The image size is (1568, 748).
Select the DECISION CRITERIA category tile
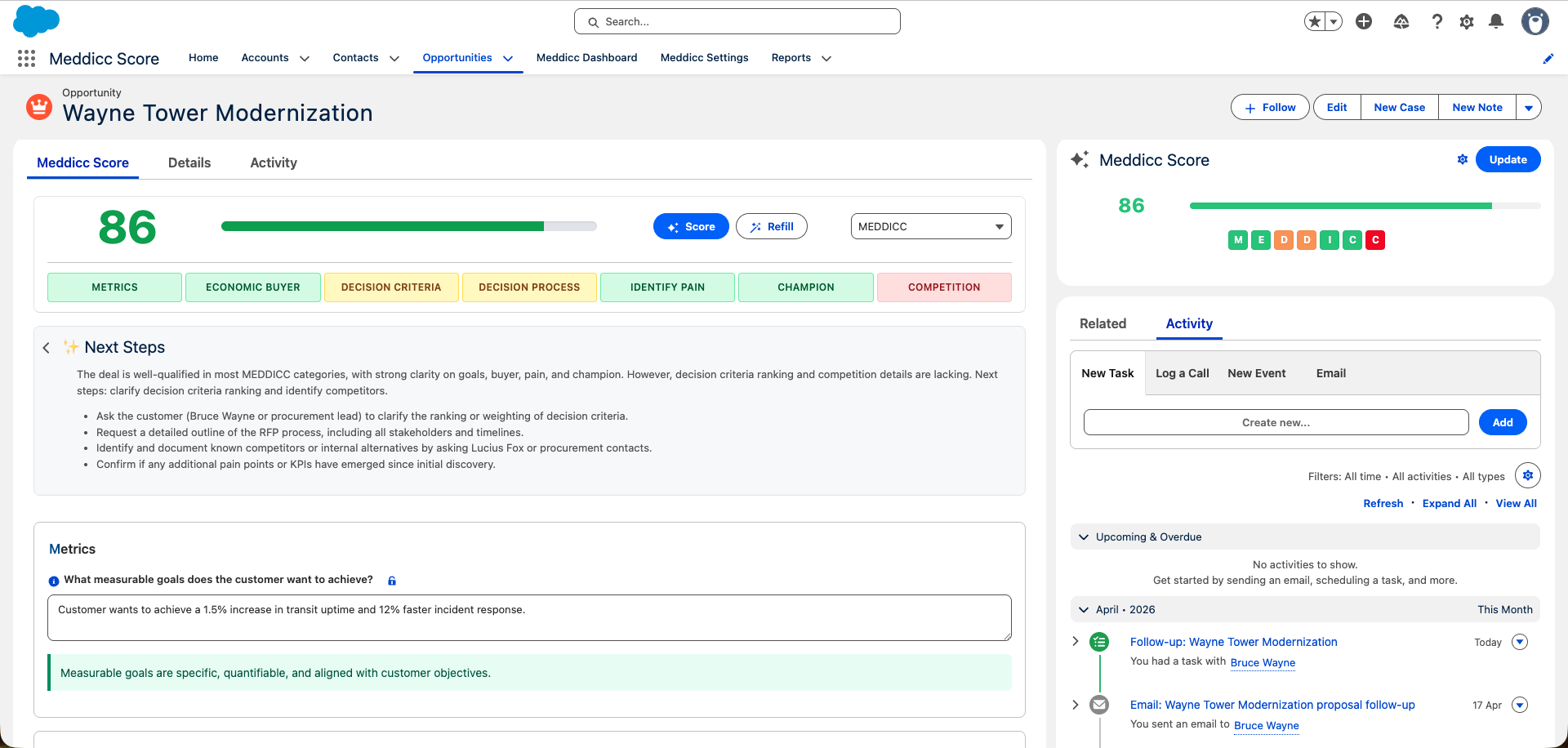[x=391, y=287]
